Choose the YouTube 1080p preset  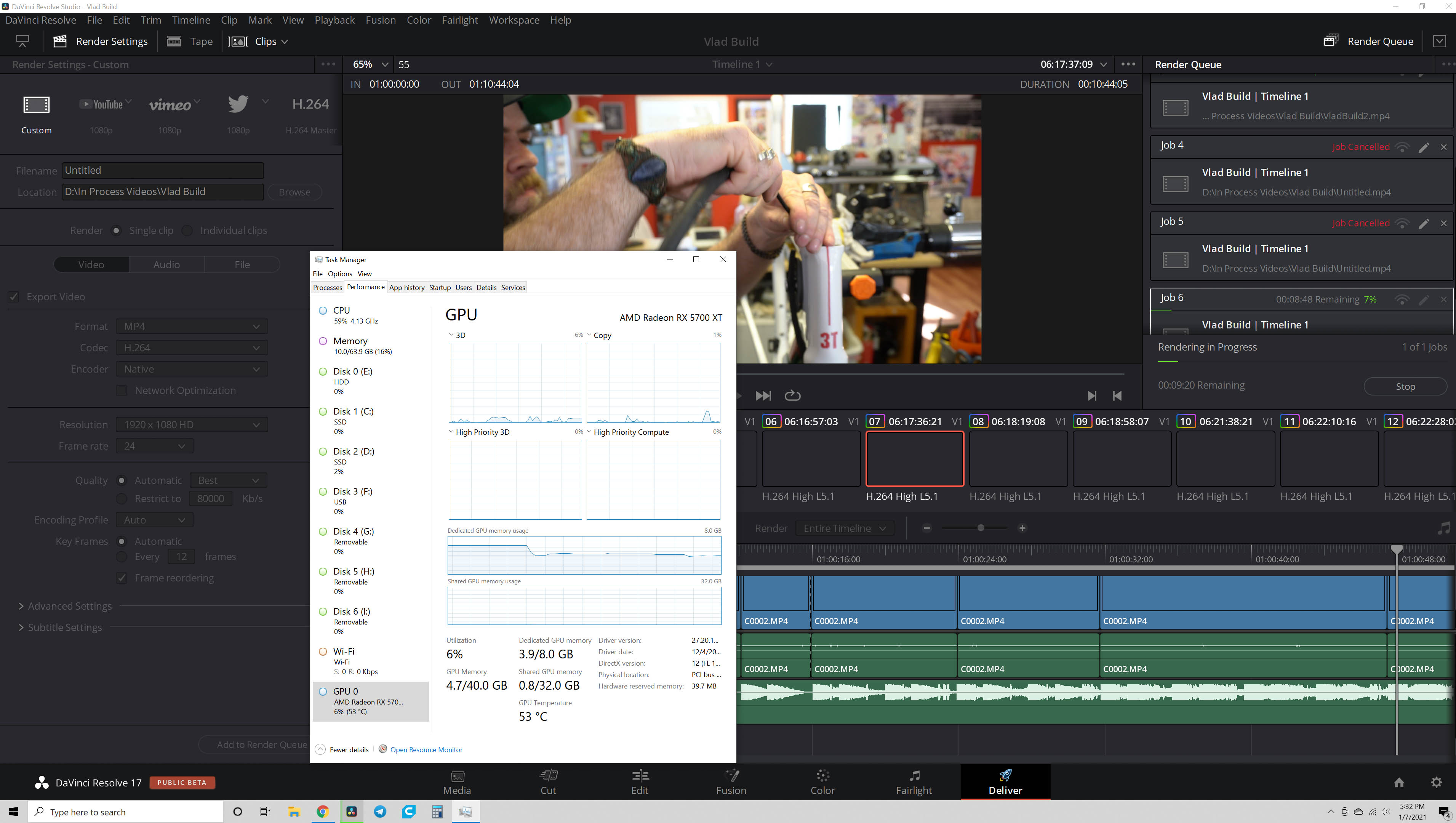pos(101,115)
